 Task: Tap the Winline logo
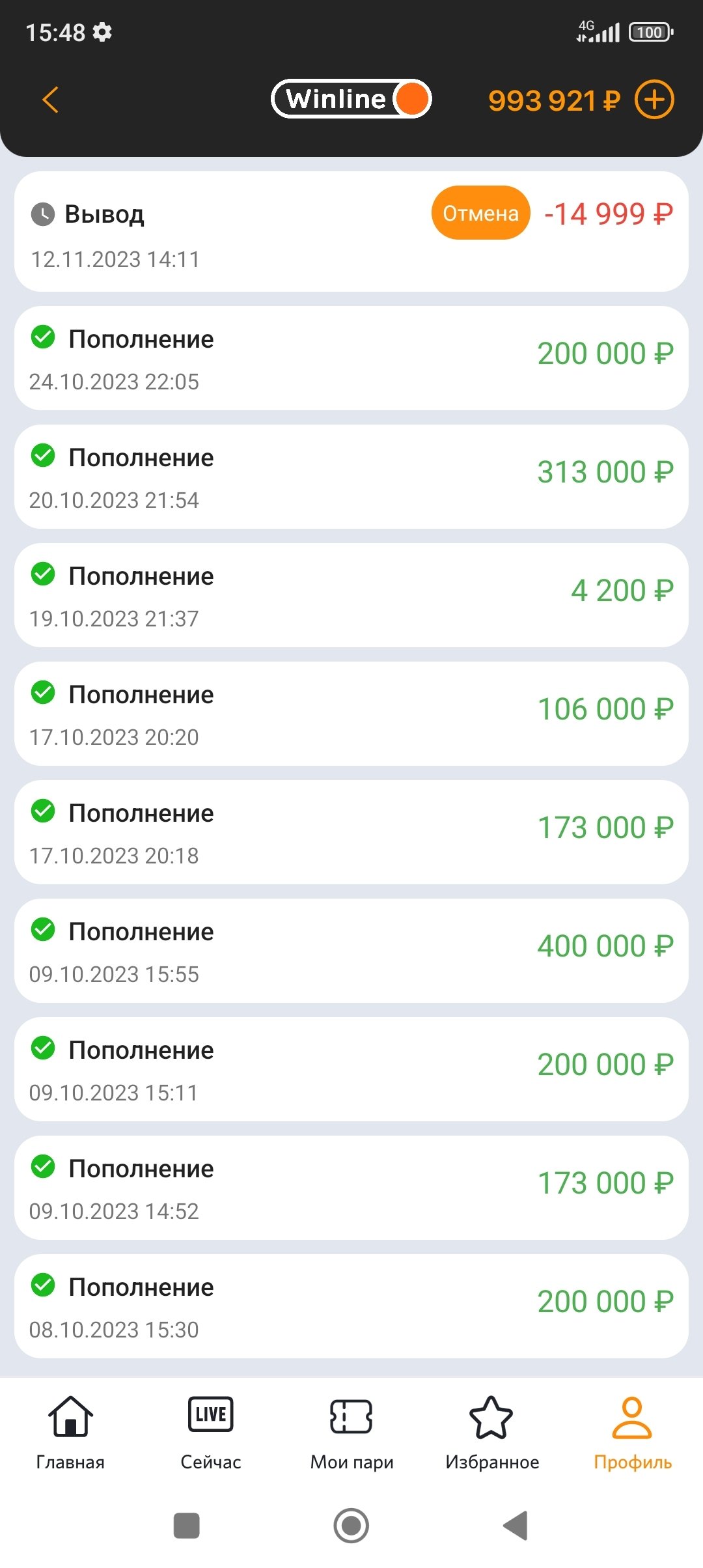tap(351, 99)
